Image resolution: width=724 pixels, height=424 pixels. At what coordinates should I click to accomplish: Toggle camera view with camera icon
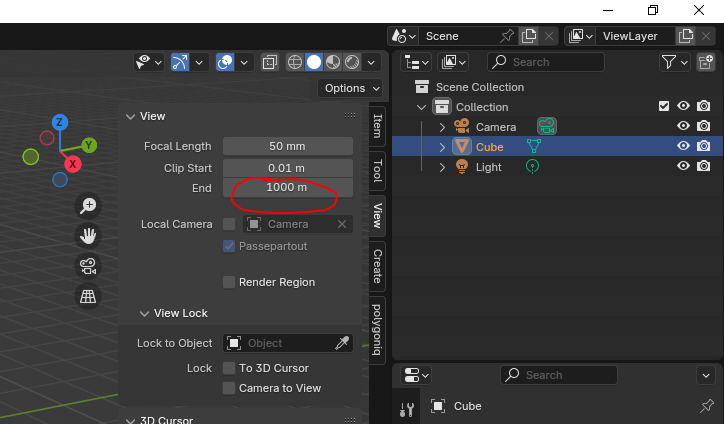tap(89, 266)
